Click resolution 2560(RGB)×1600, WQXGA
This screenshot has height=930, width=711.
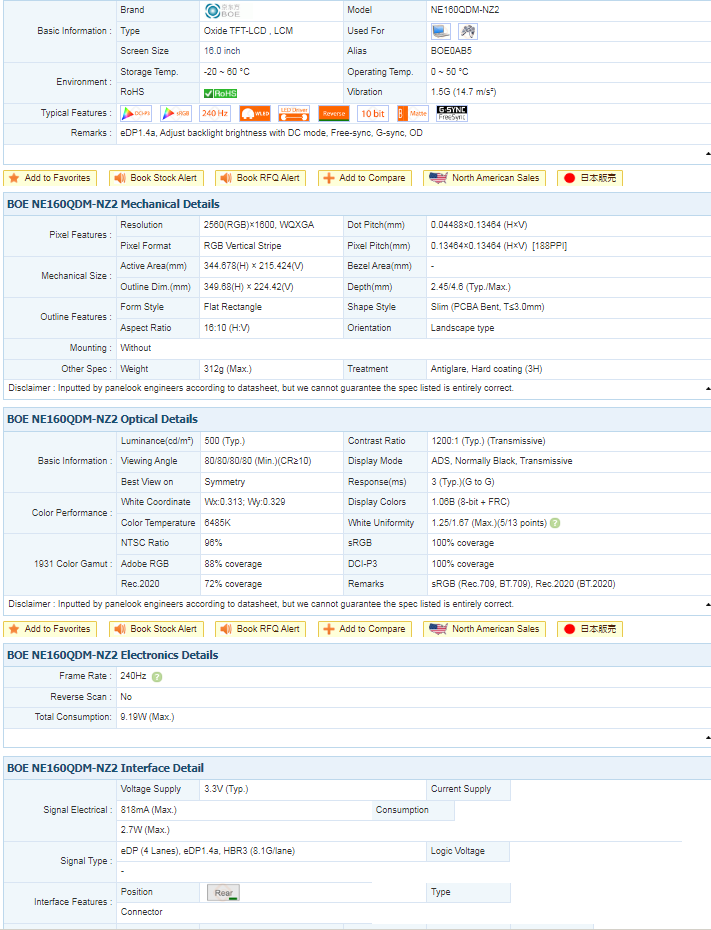point(259,225)
